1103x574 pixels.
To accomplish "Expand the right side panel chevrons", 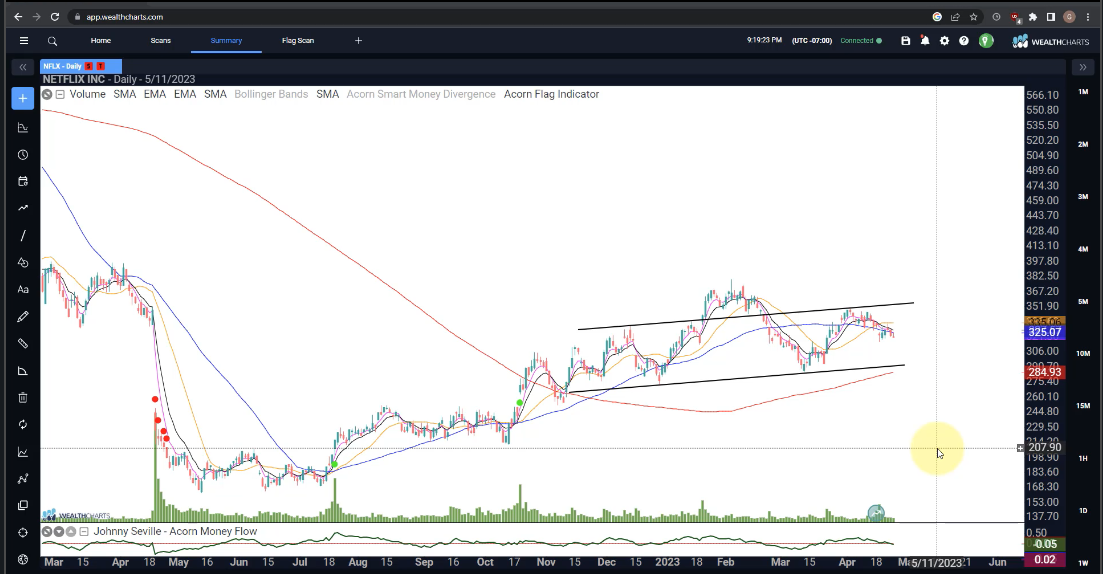I will pyautogui.click(x=1083, y=67).
